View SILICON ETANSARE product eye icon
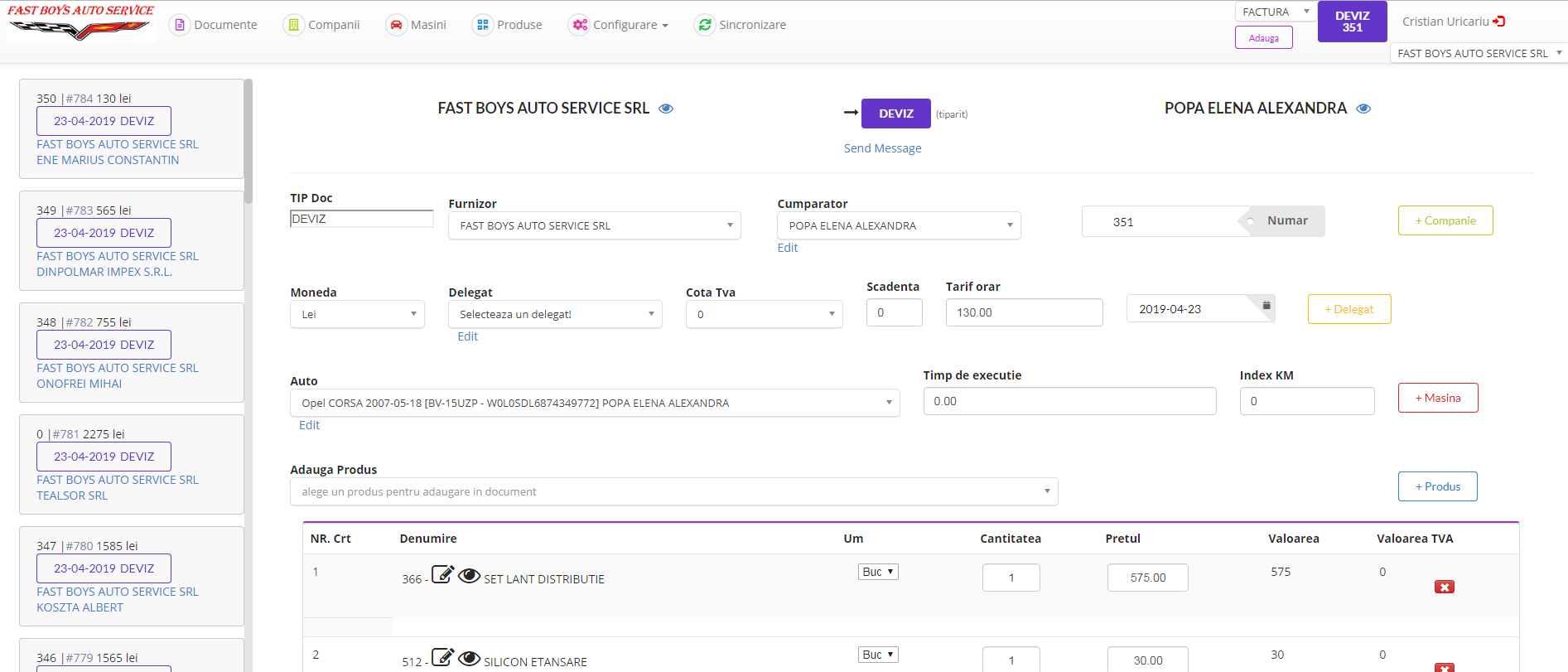 pos(470,659)
